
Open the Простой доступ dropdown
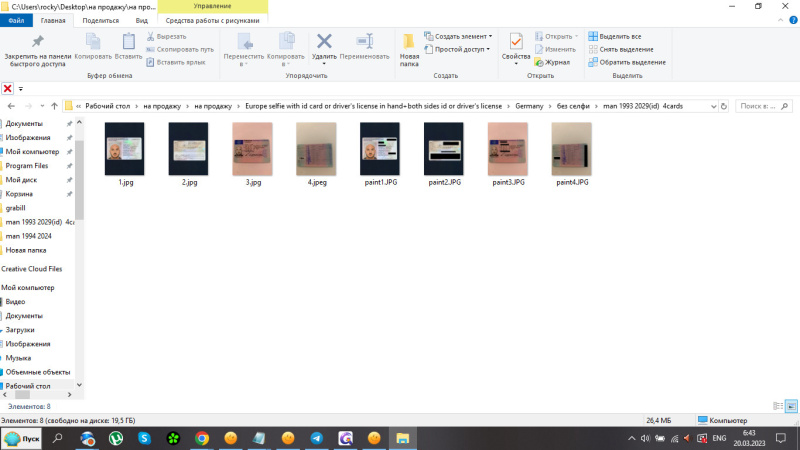point(461,49)
